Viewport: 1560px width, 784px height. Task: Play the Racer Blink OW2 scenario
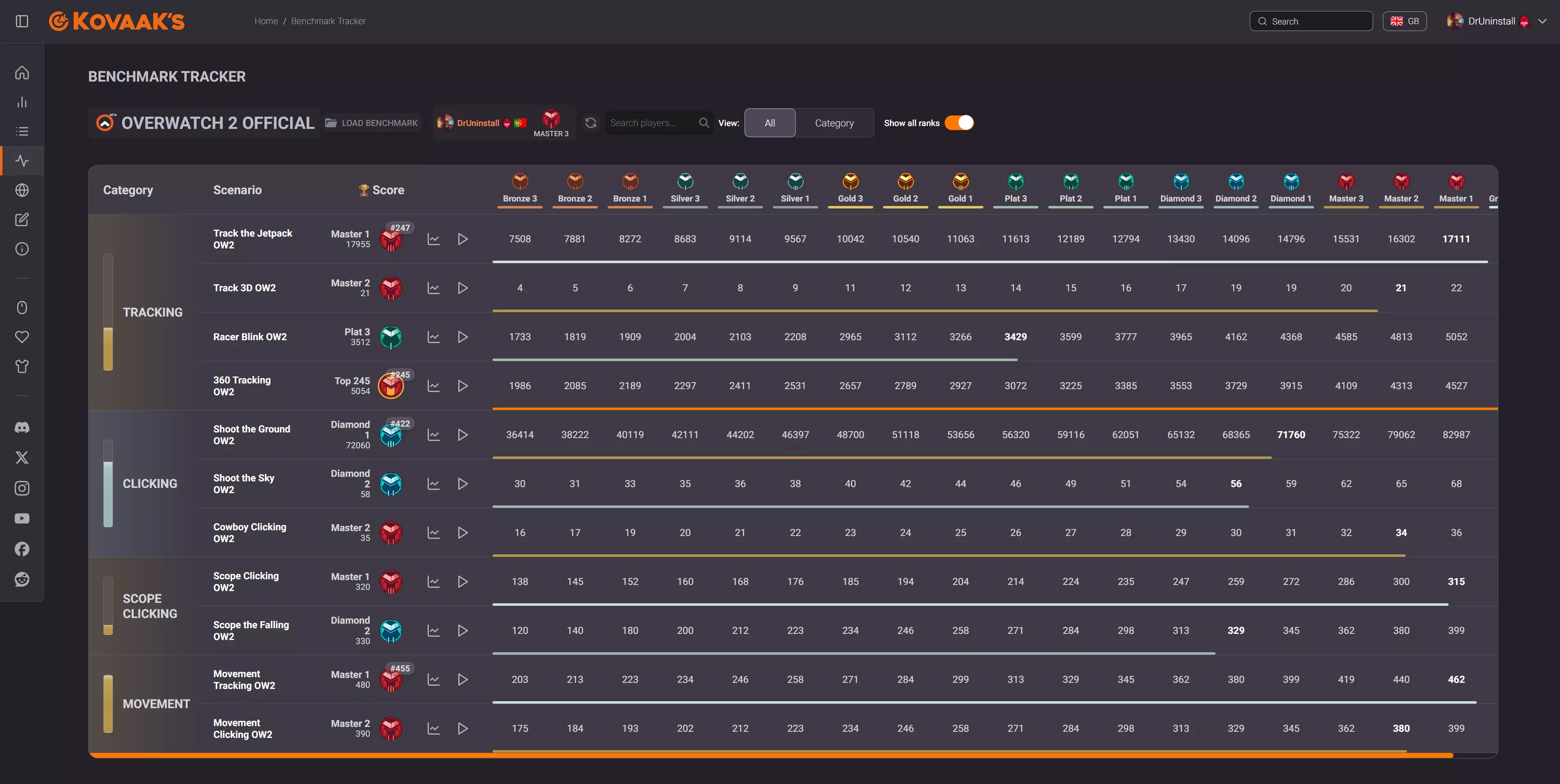click(463, 337)
